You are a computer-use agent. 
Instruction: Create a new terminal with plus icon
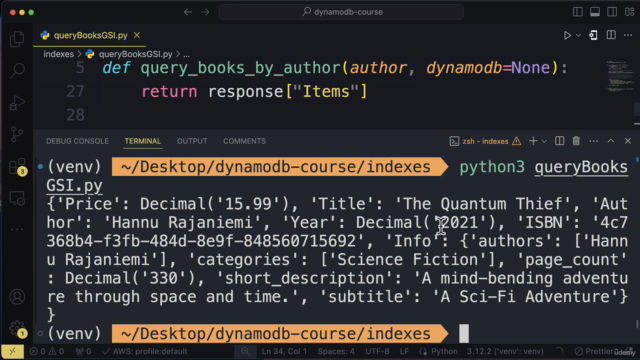pyautogui.click(x=533, y=141)
